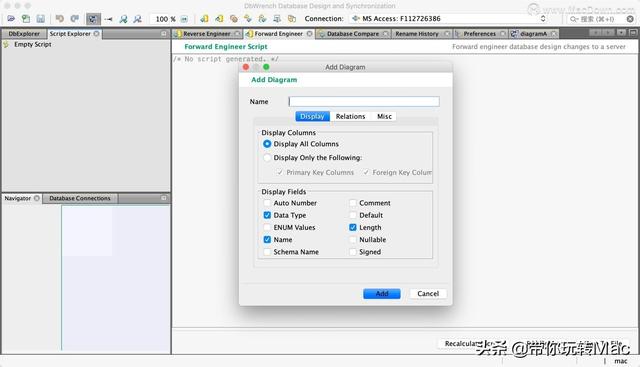Toggle the highlighted diagram mode tool
Image resolution: width=640 pixels, height=367 pixels.
(93, 19)
